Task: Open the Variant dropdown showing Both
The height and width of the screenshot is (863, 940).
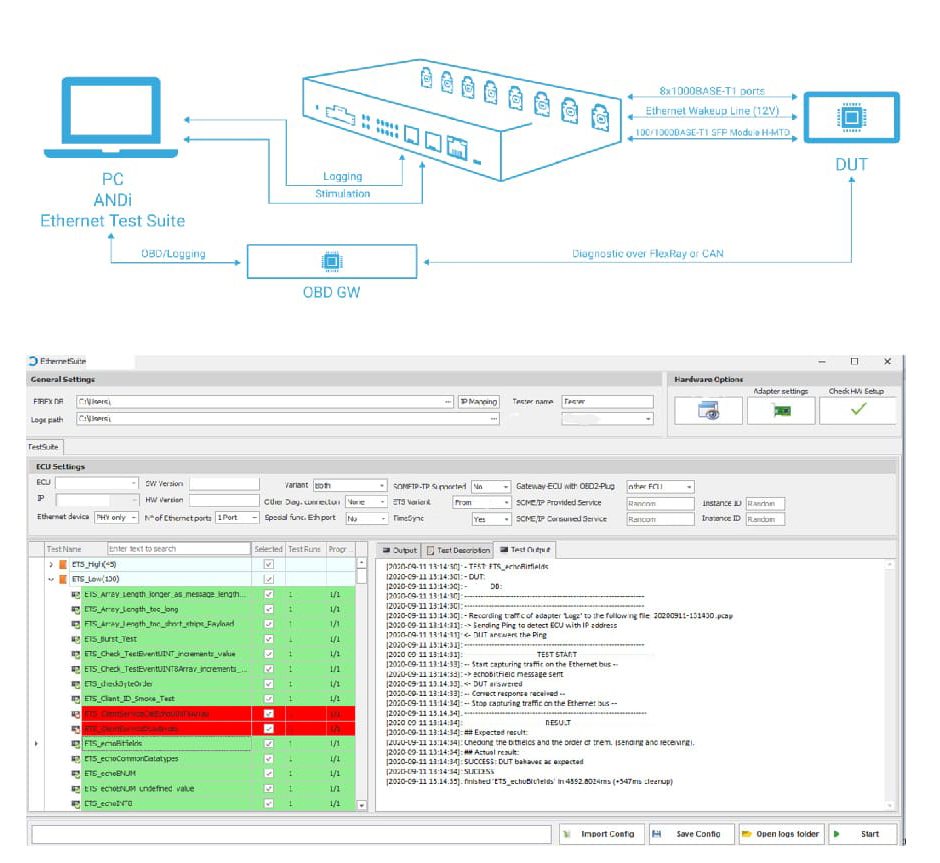Action: tap(350, 485)
